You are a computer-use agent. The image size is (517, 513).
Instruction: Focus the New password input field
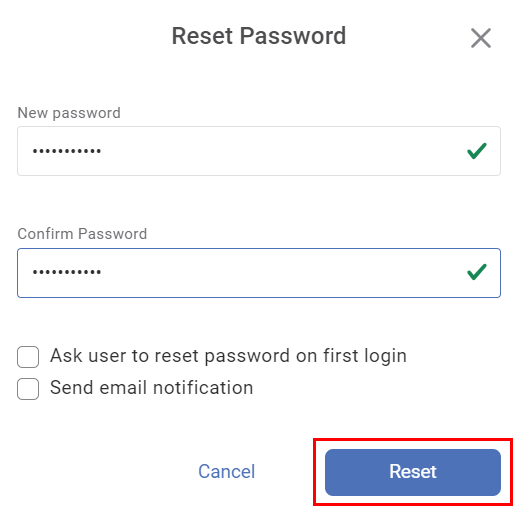click(259, 151)
